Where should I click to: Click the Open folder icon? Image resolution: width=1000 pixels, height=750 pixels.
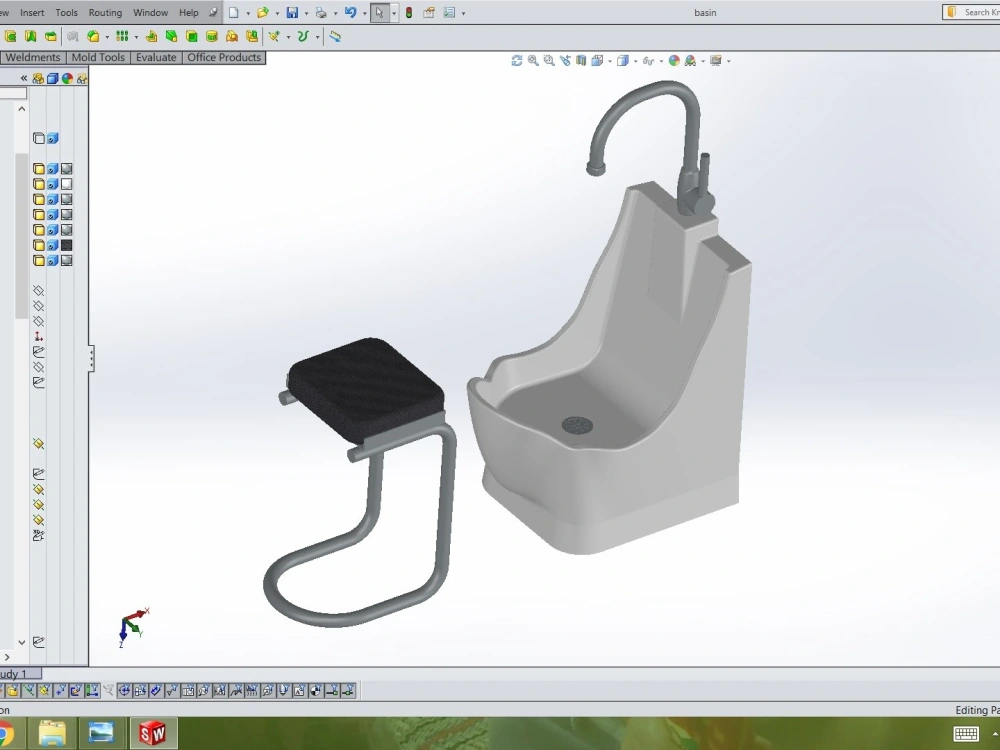(x=262, y=13)
